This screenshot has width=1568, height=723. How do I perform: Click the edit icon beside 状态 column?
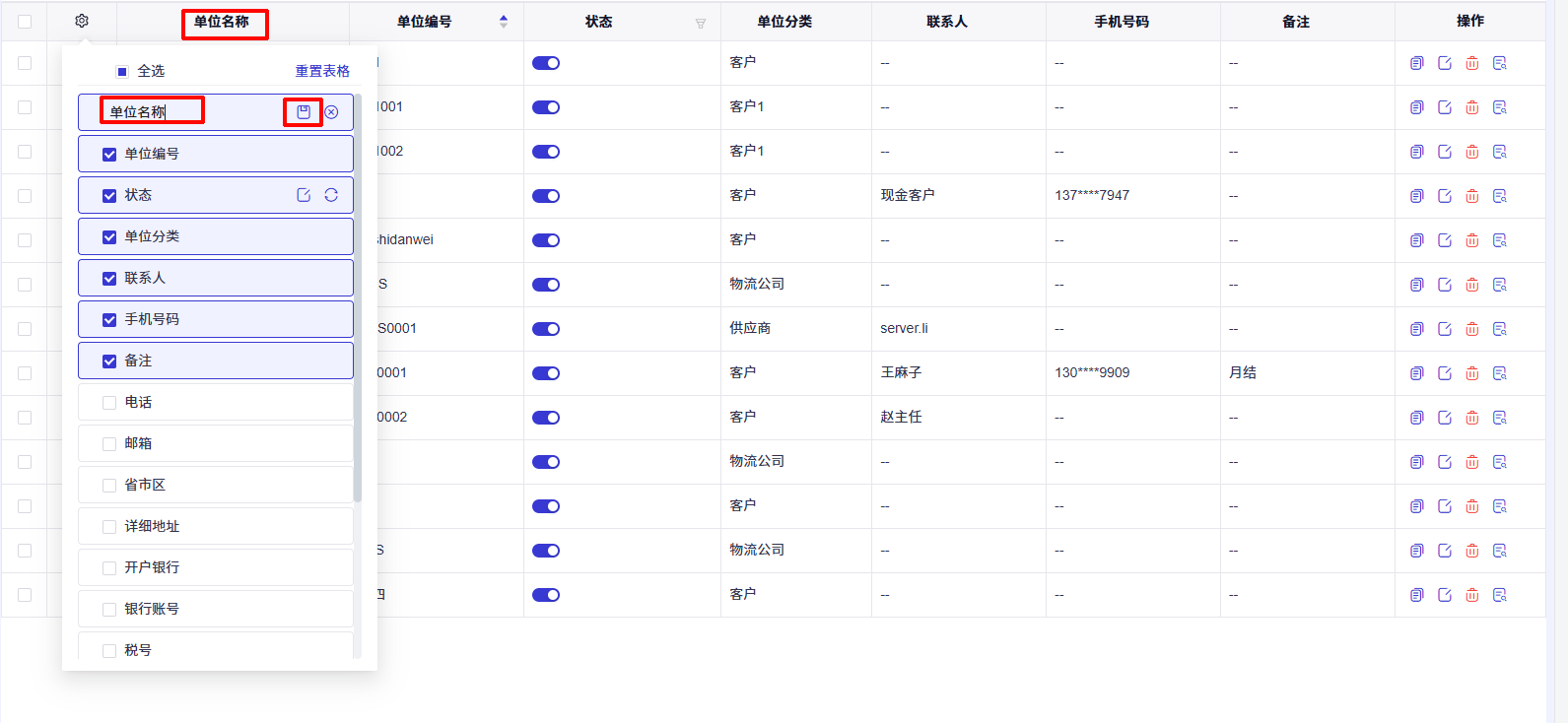(x=304, y=195)
